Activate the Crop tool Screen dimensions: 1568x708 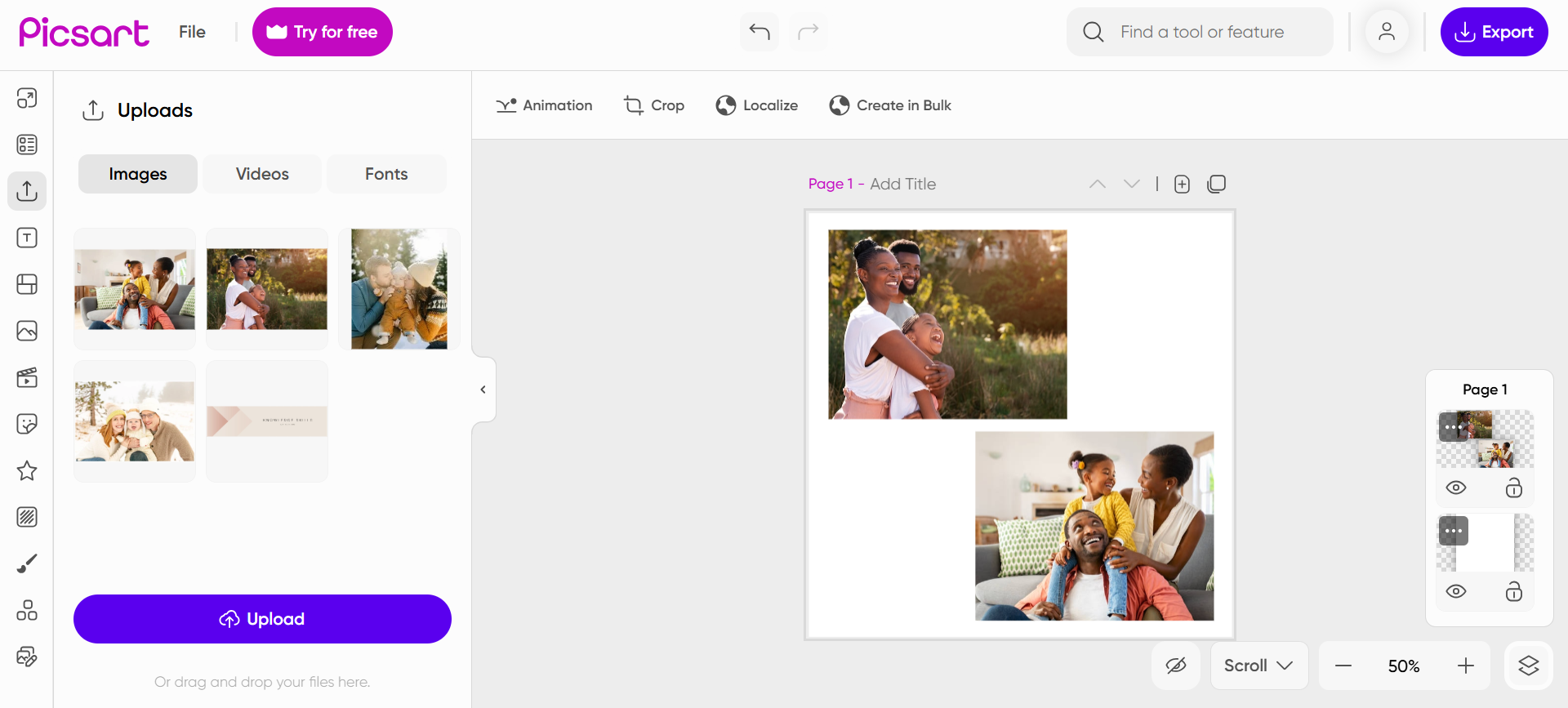pyautogui.click(x=654, y=105)
